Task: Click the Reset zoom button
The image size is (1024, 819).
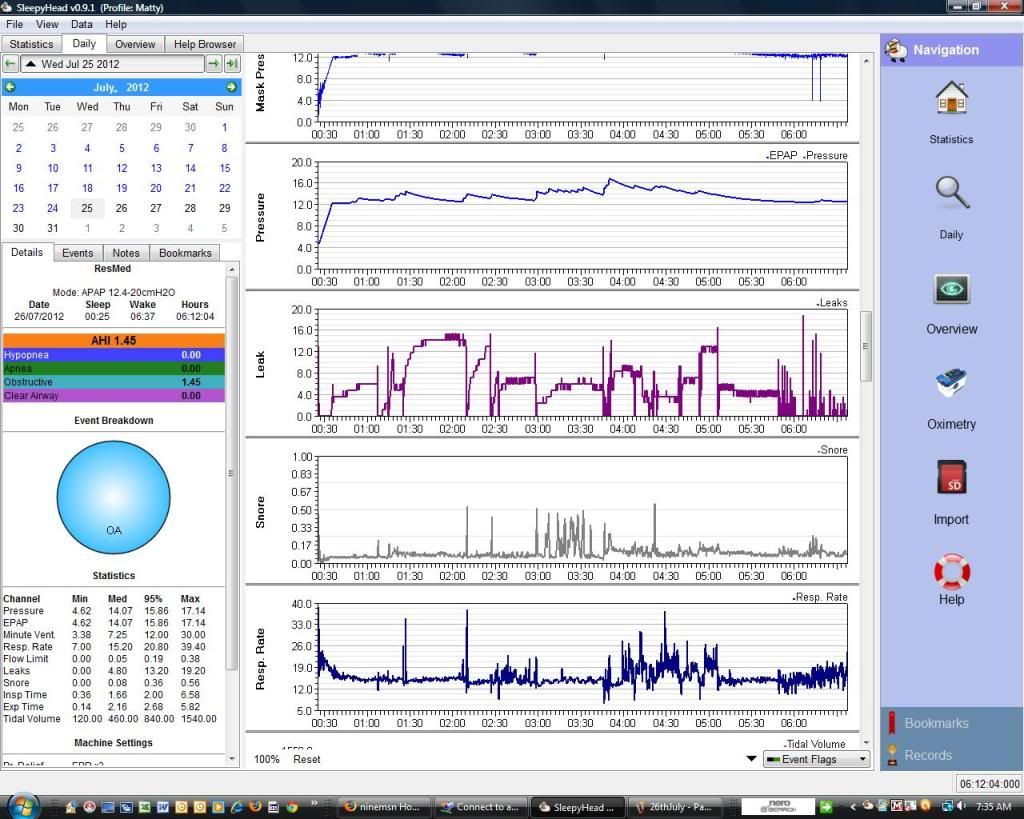Action: (x=306, y=759)
